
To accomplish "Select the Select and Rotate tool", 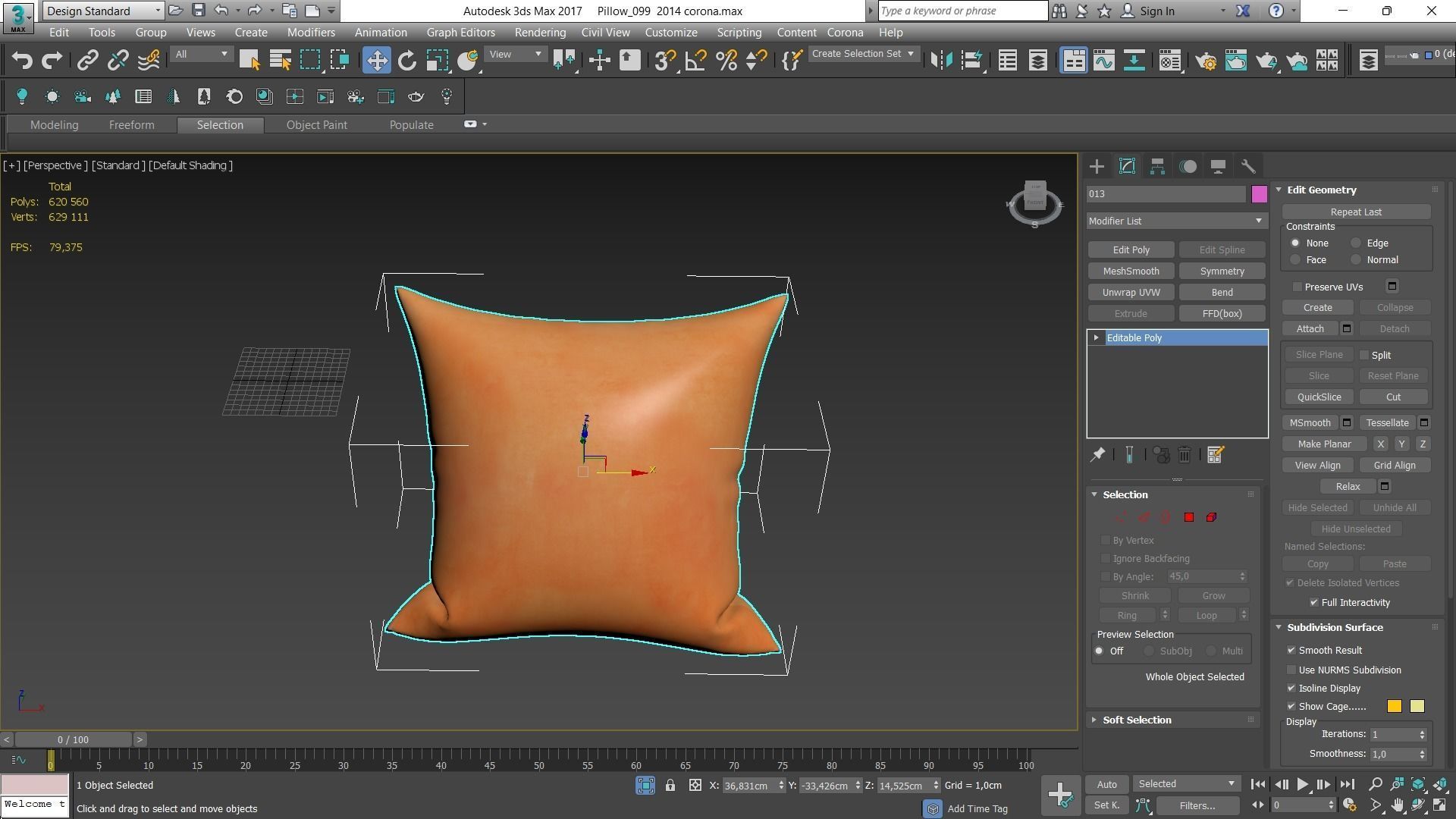I will tap(407, 61).
